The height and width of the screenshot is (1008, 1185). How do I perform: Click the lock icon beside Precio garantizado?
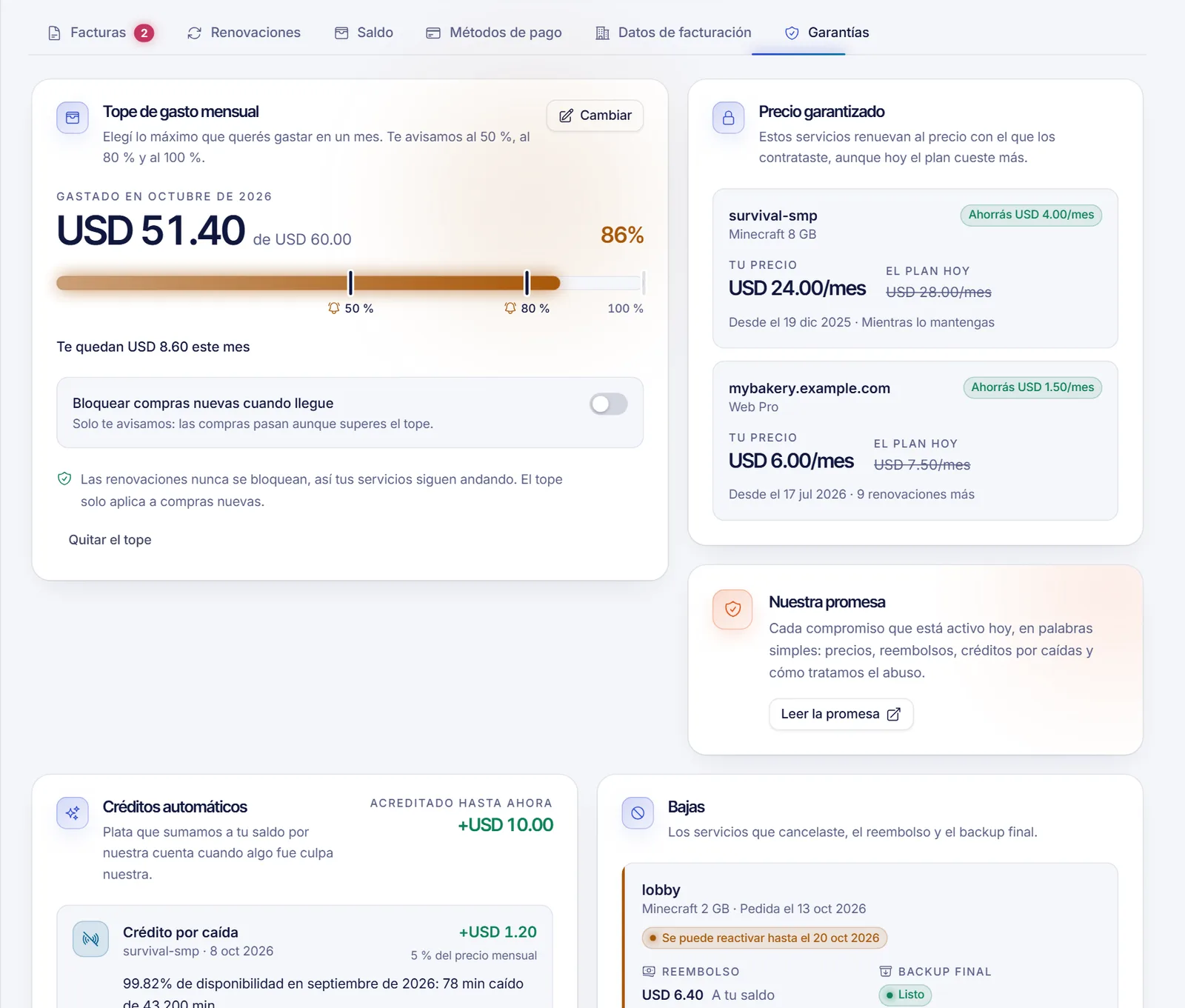729,118
